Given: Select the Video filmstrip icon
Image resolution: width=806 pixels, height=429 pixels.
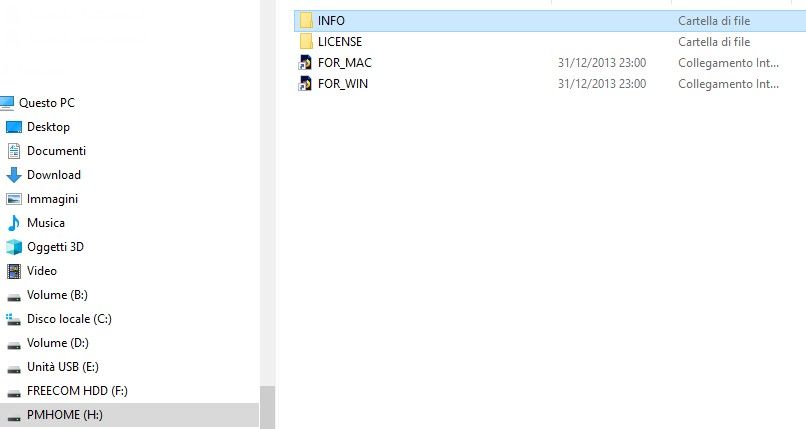Looking at the screenshot, I should (14, 271).
